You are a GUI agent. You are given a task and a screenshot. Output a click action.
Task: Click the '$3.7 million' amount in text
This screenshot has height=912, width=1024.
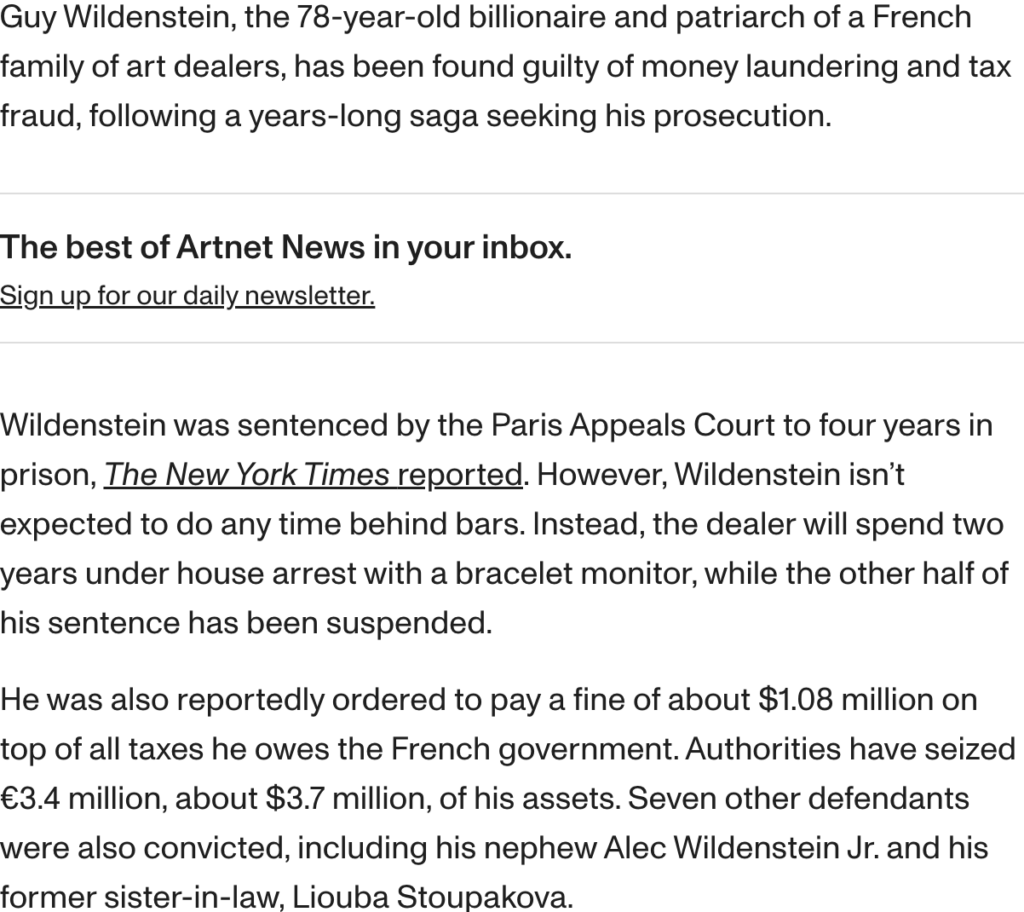coord(347,798)
